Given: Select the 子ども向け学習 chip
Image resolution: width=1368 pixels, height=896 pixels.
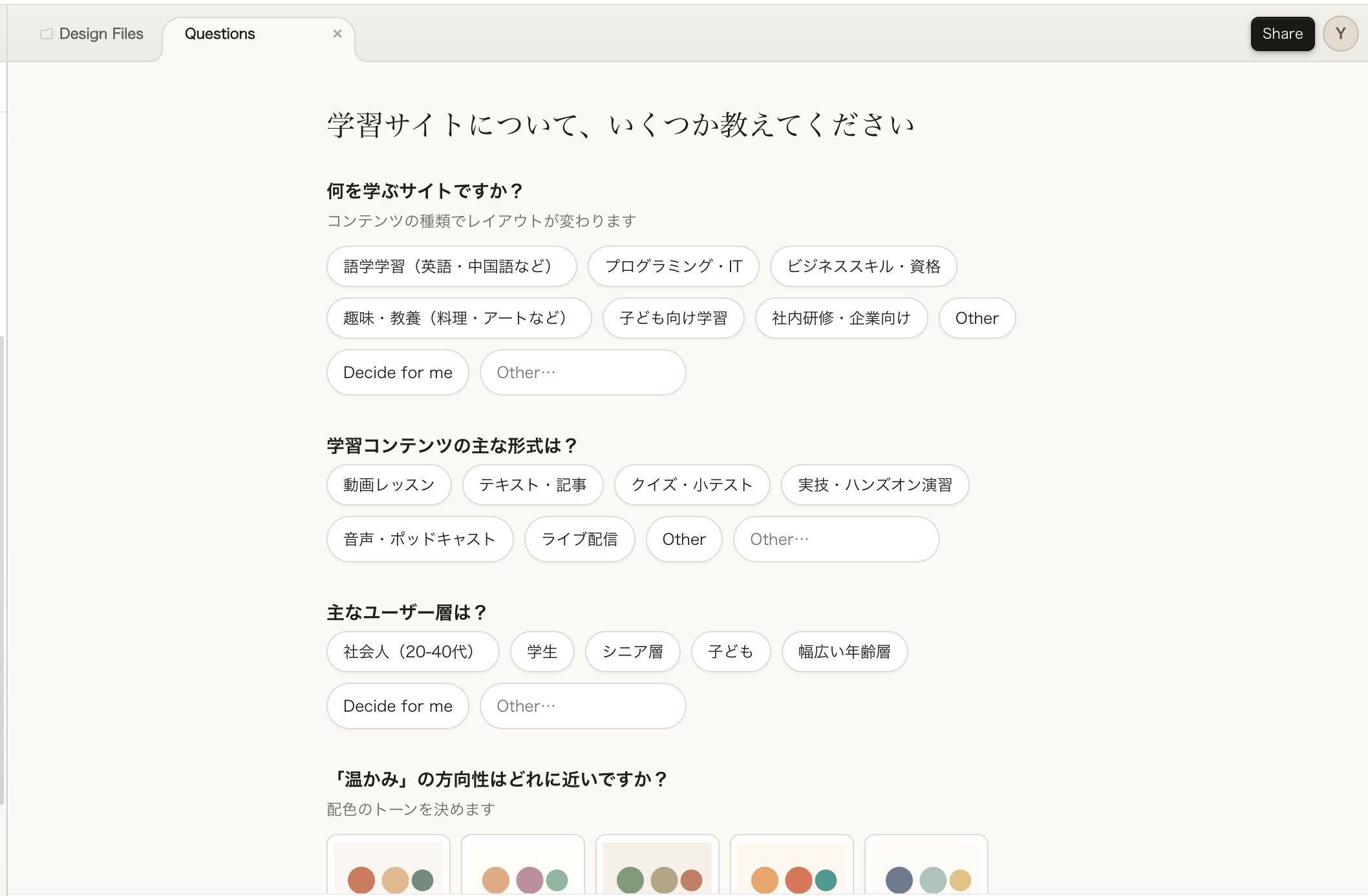Looking at the screenshot, I should 673,318.
